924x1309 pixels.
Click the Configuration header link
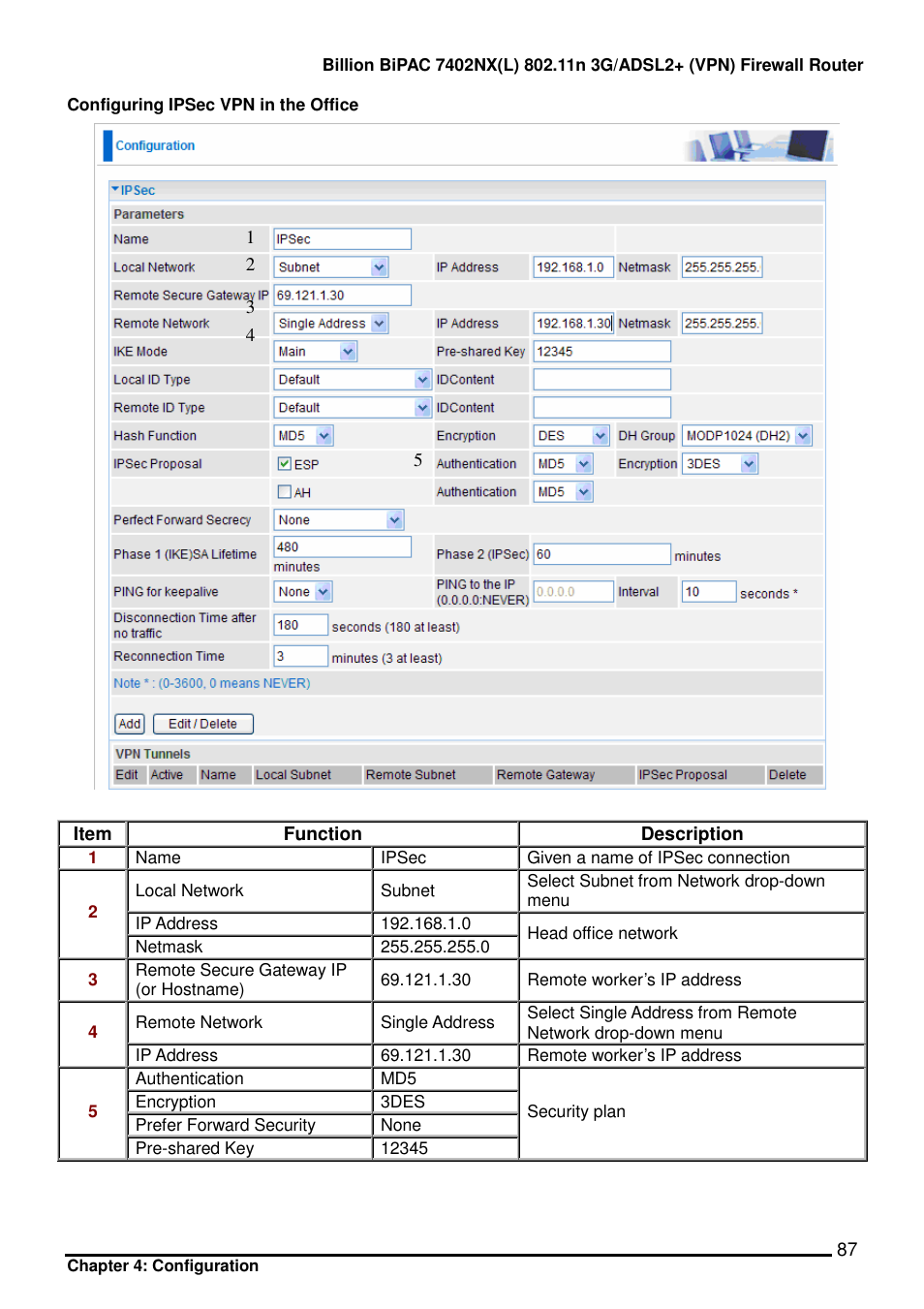pos(155,145)
